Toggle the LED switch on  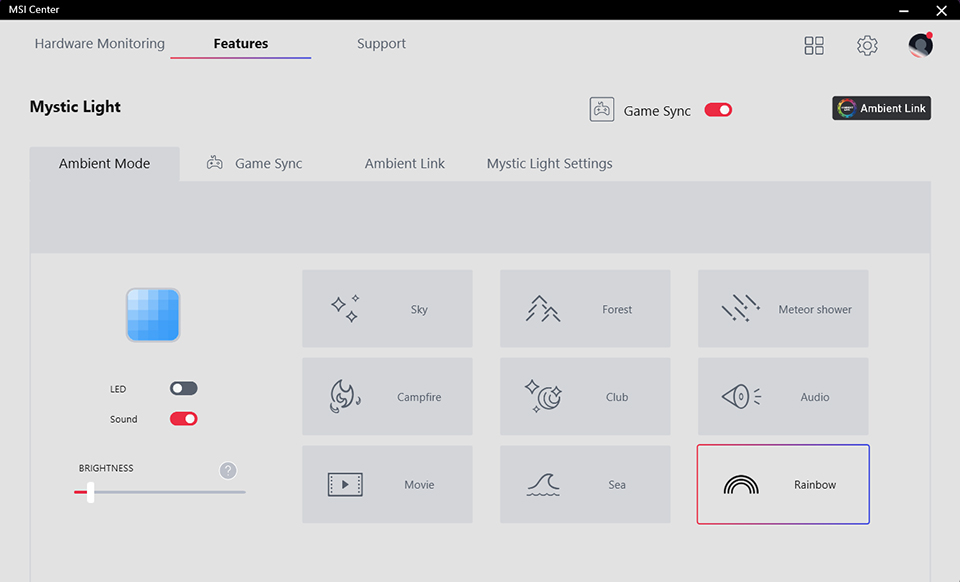[x=184, y=388]
